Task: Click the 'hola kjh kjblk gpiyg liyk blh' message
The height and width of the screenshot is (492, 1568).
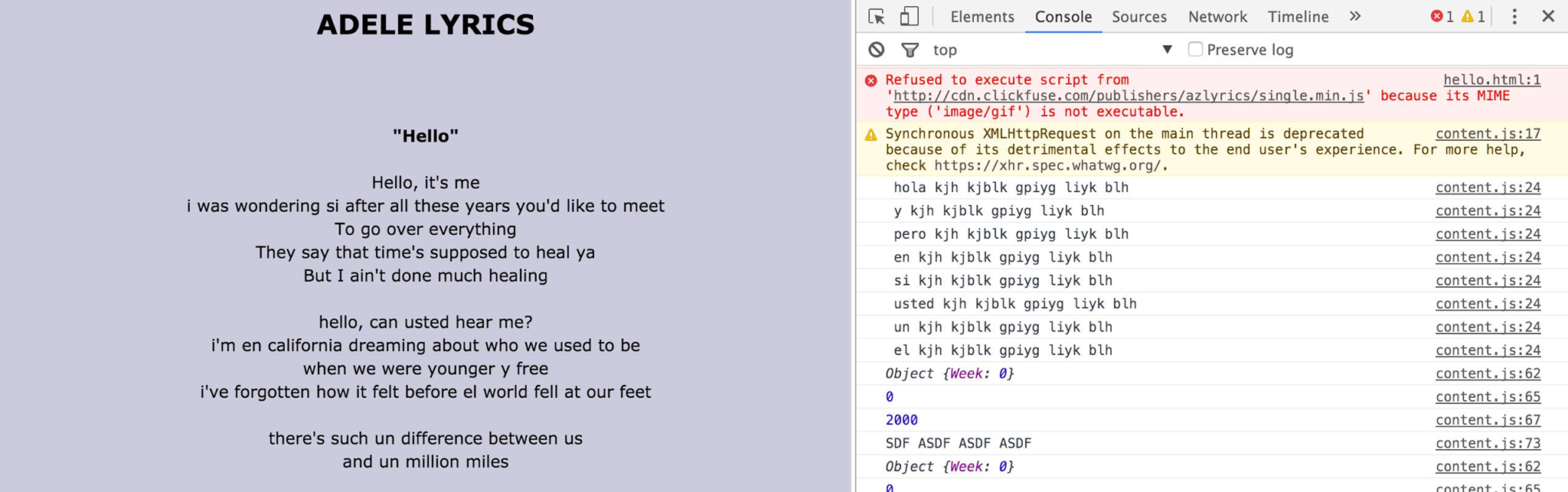Action: pos(1011,187)
